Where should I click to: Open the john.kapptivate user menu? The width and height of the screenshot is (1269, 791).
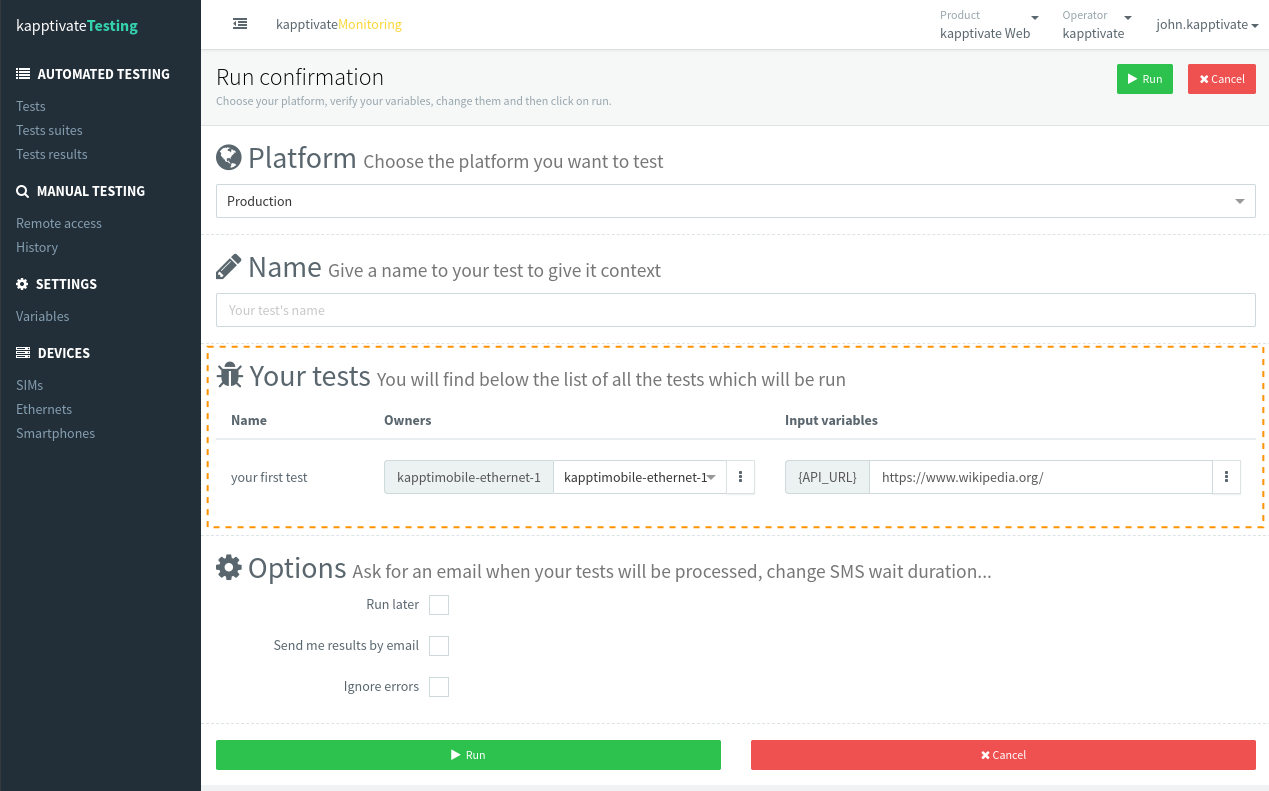[x=1207, y=25]
